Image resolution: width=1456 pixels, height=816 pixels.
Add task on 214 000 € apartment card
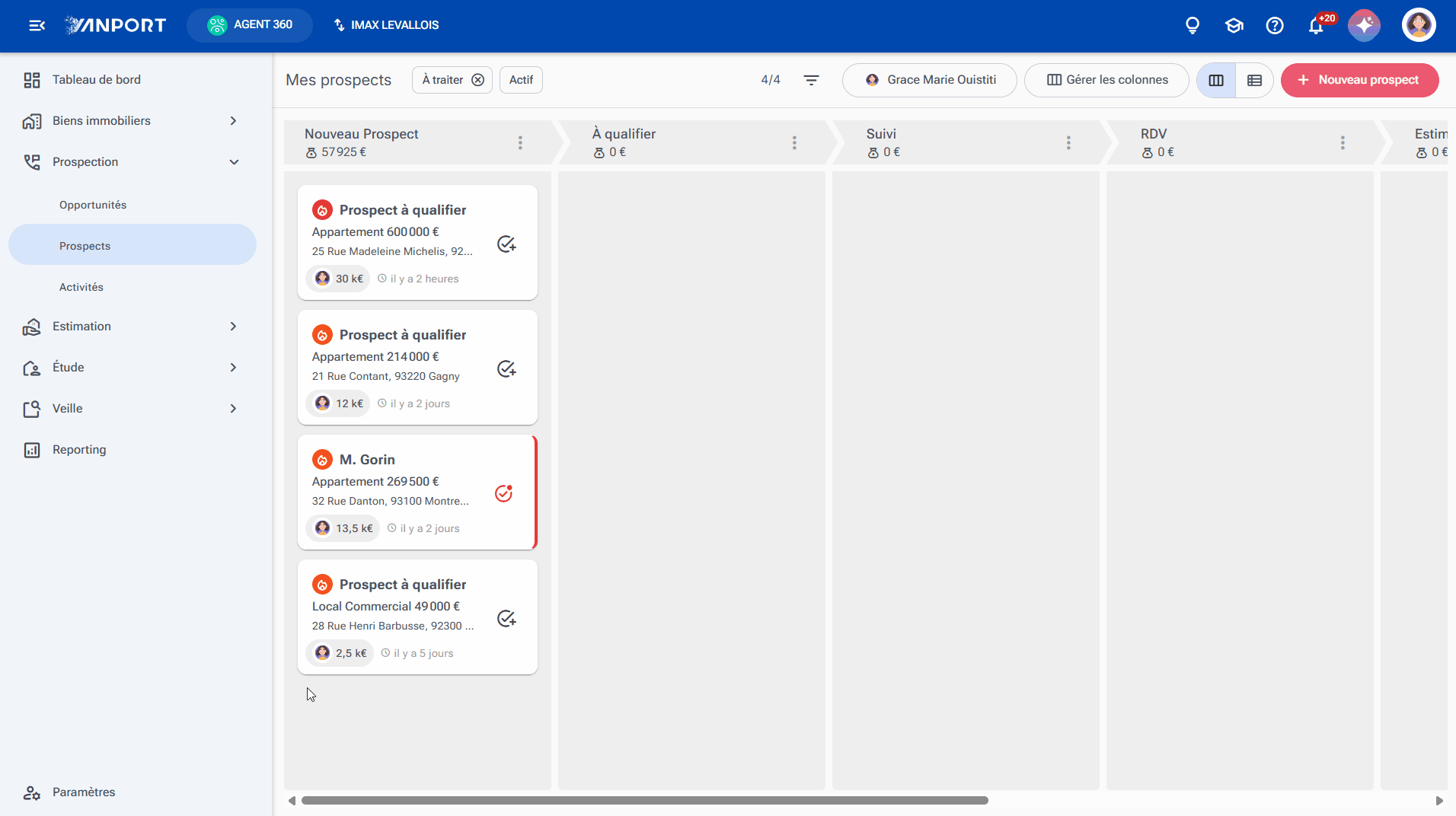pos(506,368)
